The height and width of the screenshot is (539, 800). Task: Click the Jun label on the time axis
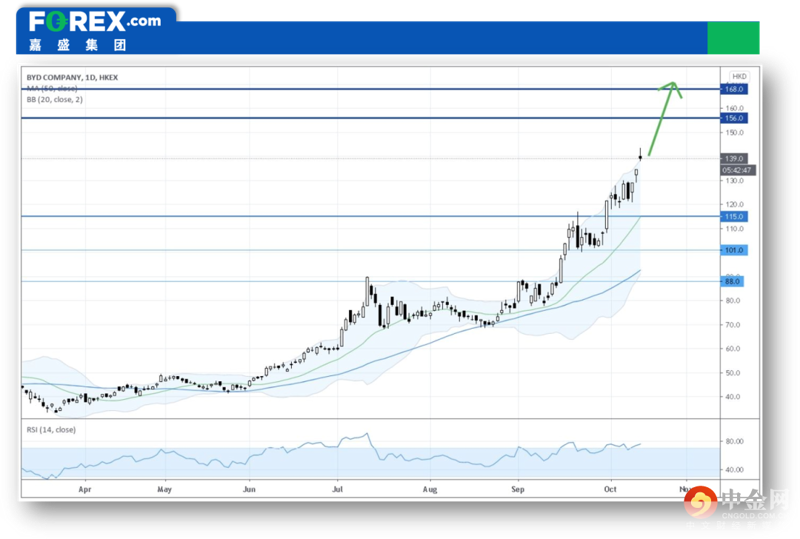point(249,489)
